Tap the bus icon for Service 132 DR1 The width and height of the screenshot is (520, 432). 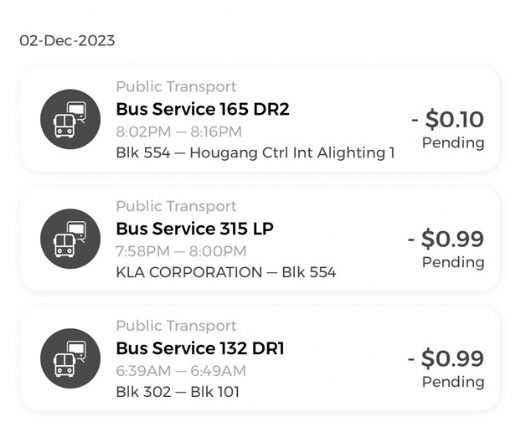[70, 358]
